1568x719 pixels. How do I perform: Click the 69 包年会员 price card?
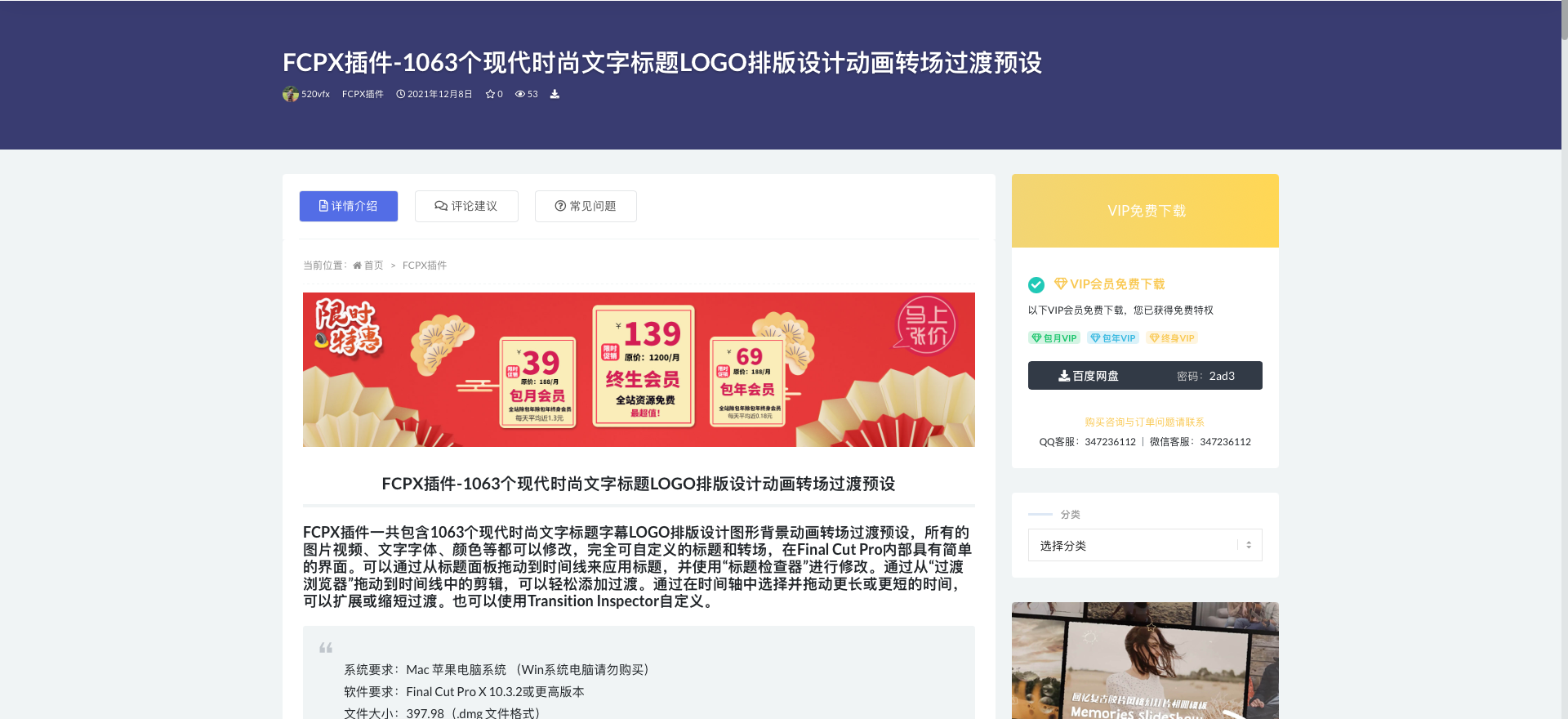point(747,382)
